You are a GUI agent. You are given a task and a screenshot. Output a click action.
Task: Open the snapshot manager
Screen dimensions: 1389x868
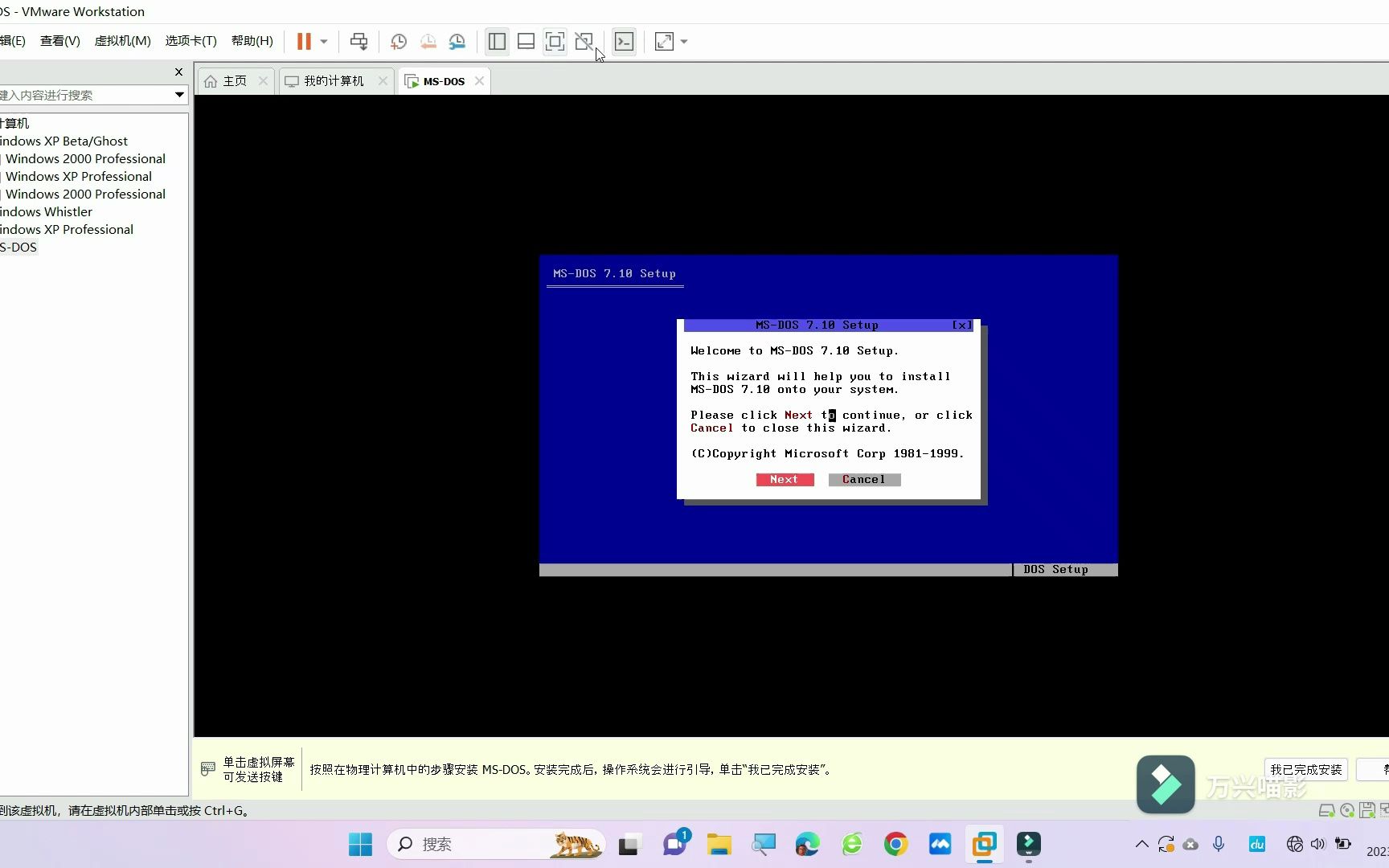click(457, 41)
